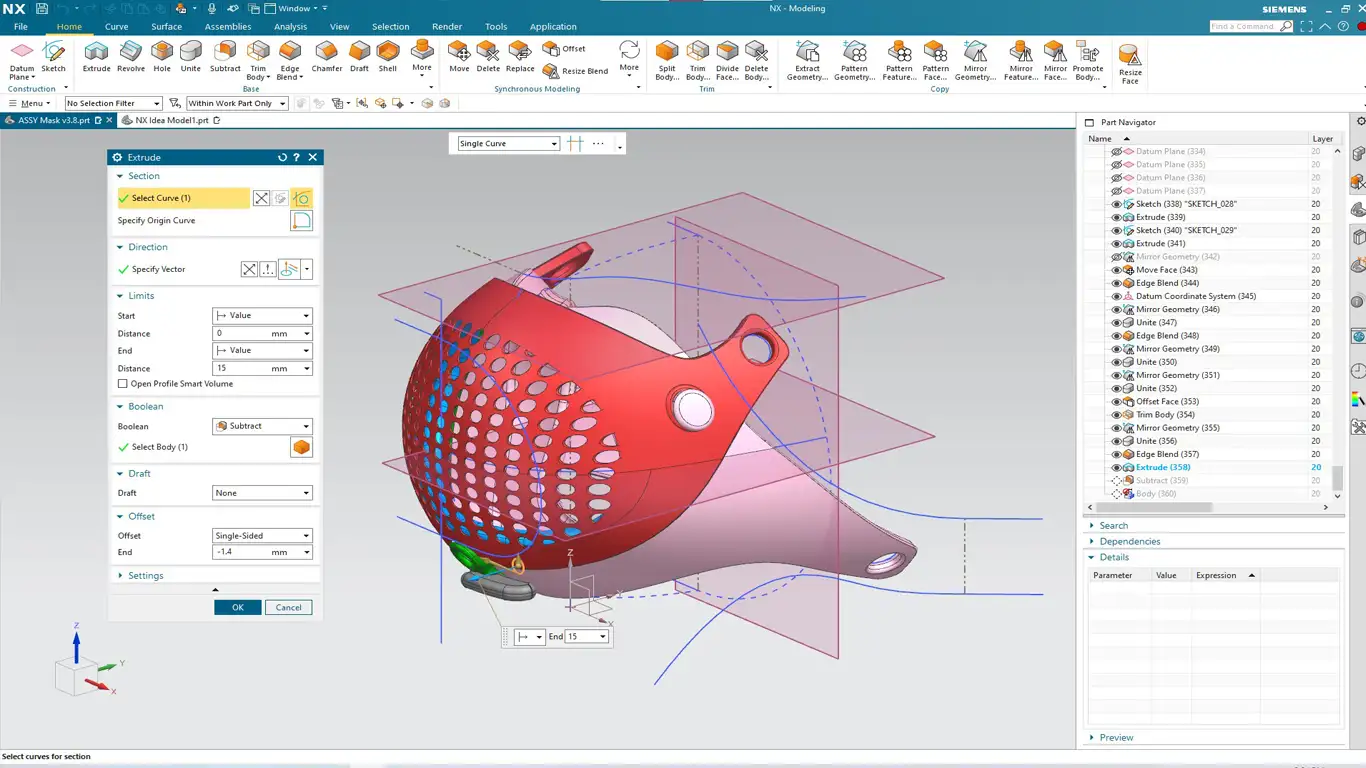
Task: Open the File menu
Action: pyautogui.click(x=20, y=27)
